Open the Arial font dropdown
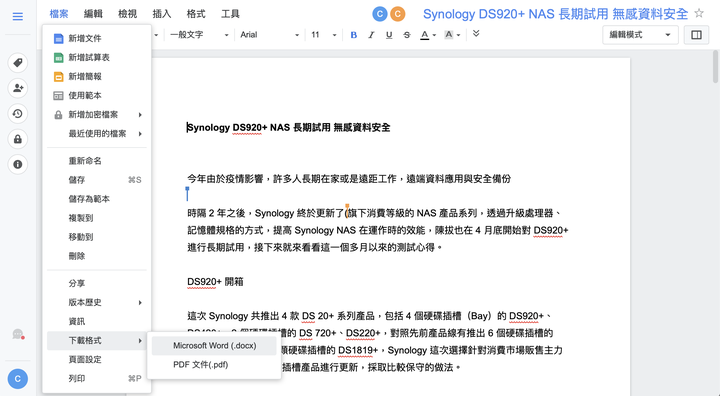This screenshot has width=720, height=396. coord(270,35)
